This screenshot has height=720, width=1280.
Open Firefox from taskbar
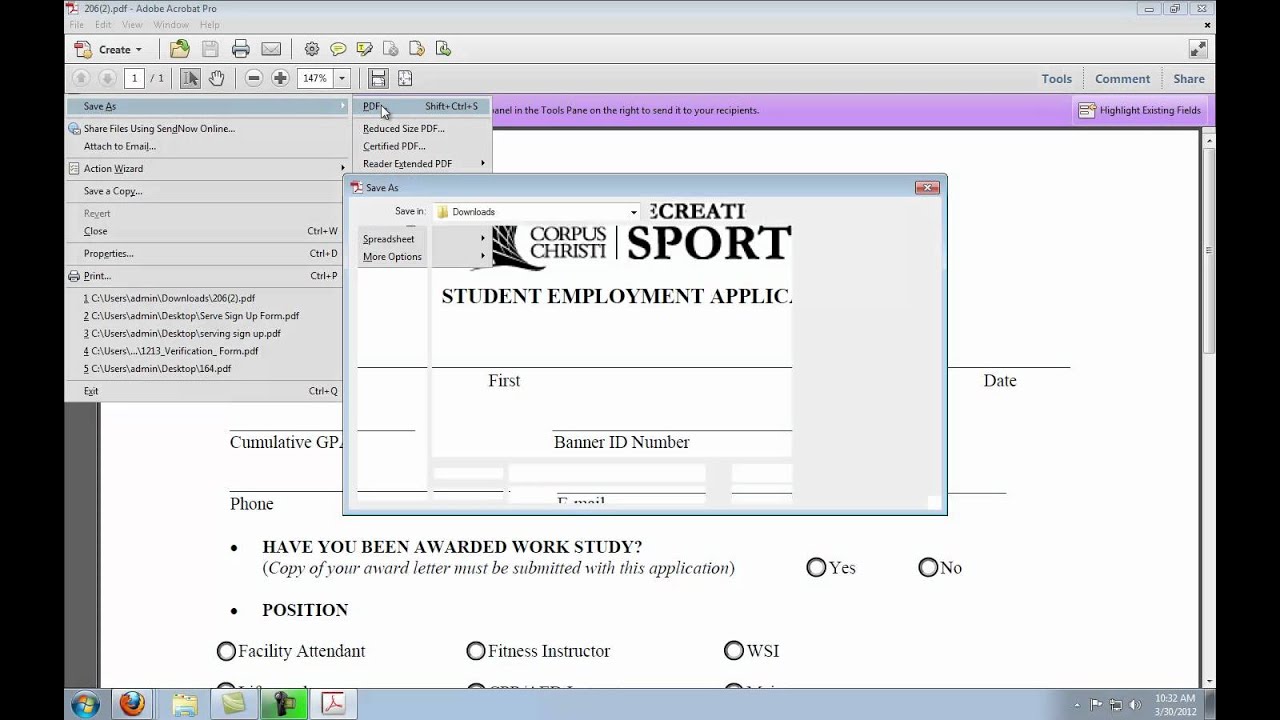click(132, 704)
